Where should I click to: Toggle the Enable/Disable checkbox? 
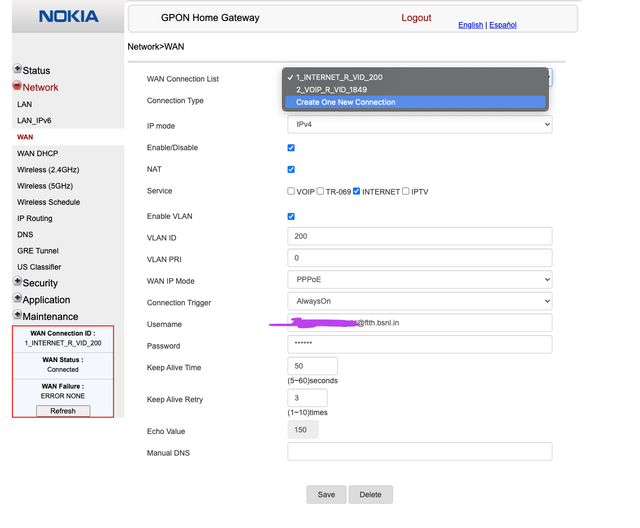291,147
